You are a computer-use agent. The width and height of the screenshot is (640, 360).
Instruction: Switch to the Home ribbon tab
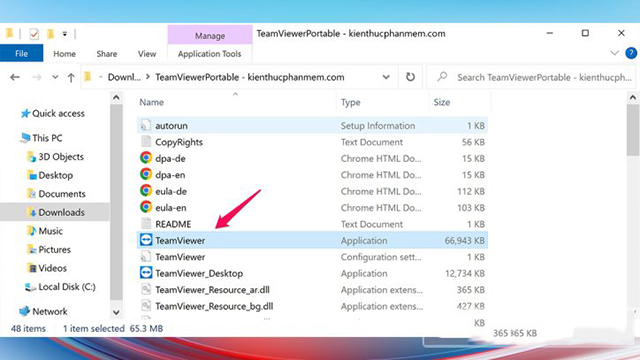(x=64, y=53)
